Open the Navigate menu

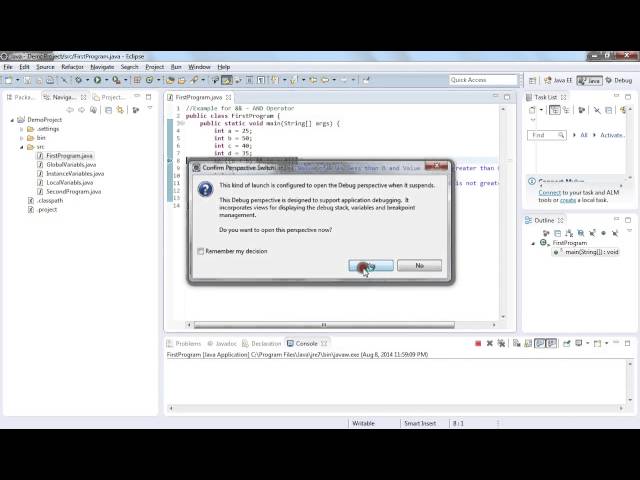102,67
